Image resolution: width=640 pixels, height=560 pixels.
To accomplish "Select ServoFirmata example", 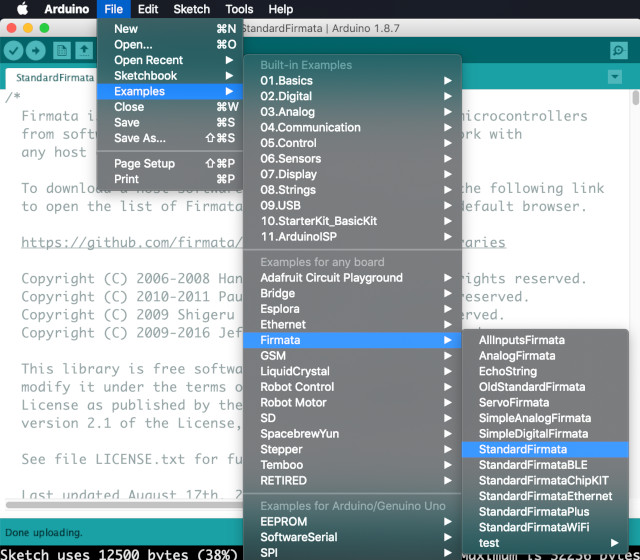I will pyautogui.click(x=545, y=402).
